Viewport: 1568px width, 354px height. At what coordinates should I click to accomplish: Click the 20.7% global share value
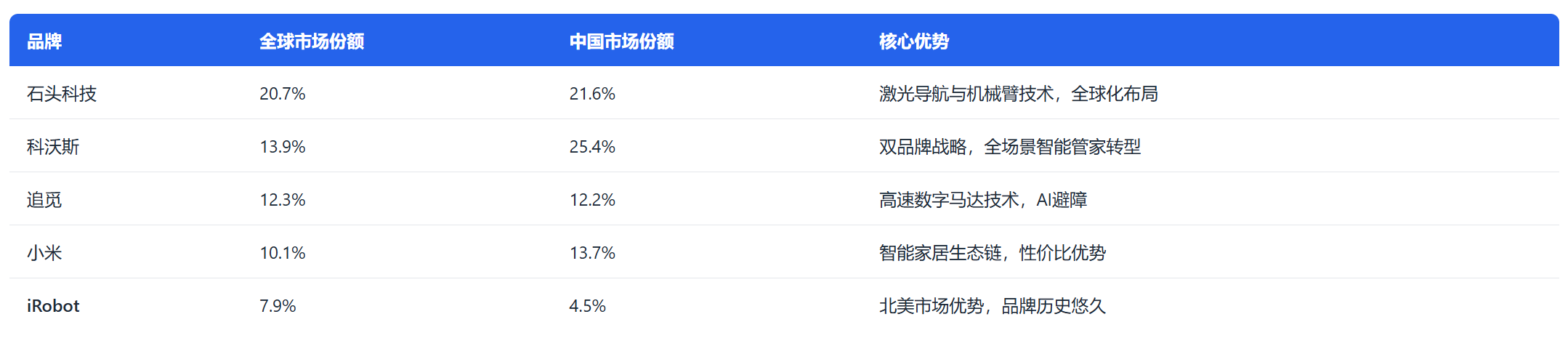click(x=282, y=94)
